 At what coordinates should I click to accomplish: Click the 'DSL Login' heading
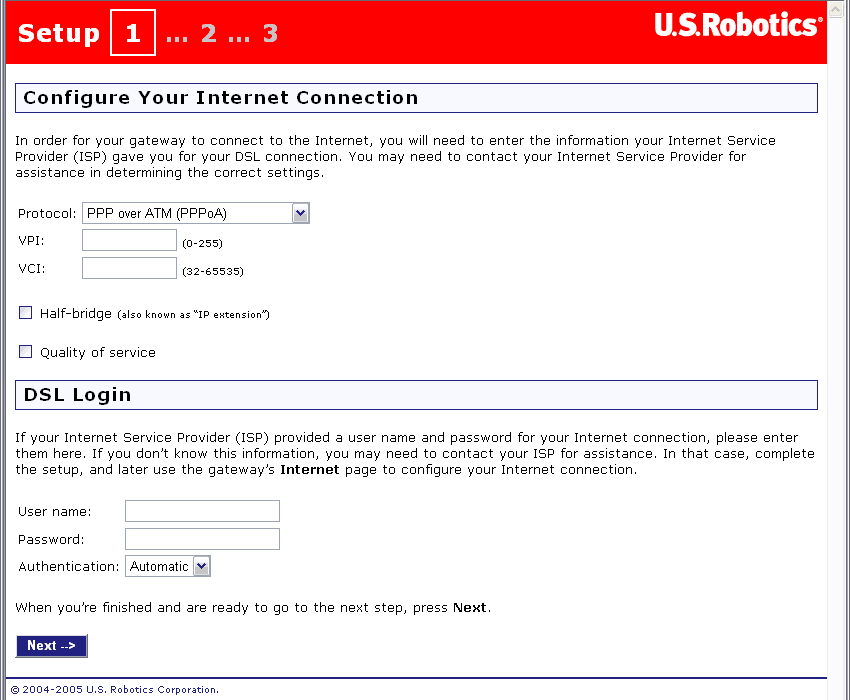(78, 395)
